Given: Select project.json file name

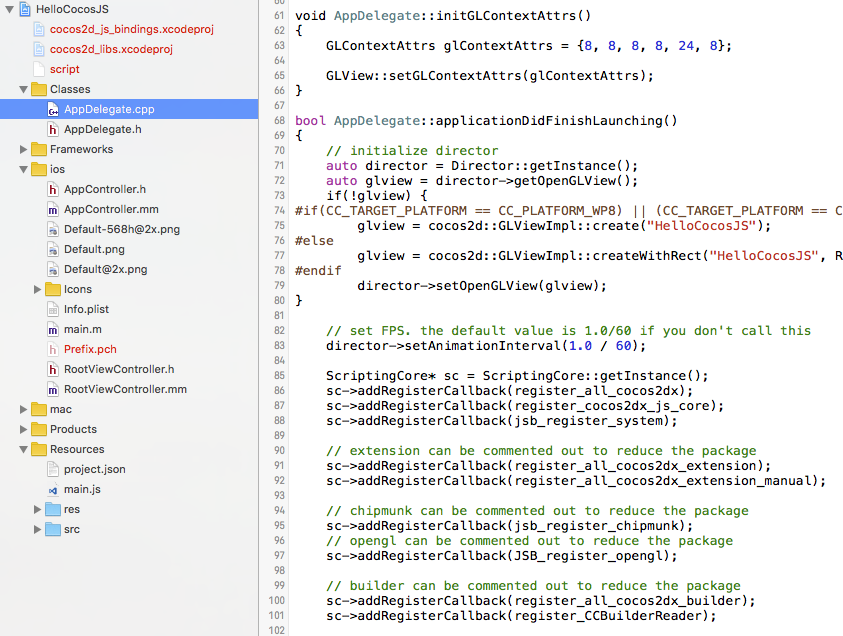Looking at the screenshot, I should click(95, 469).
